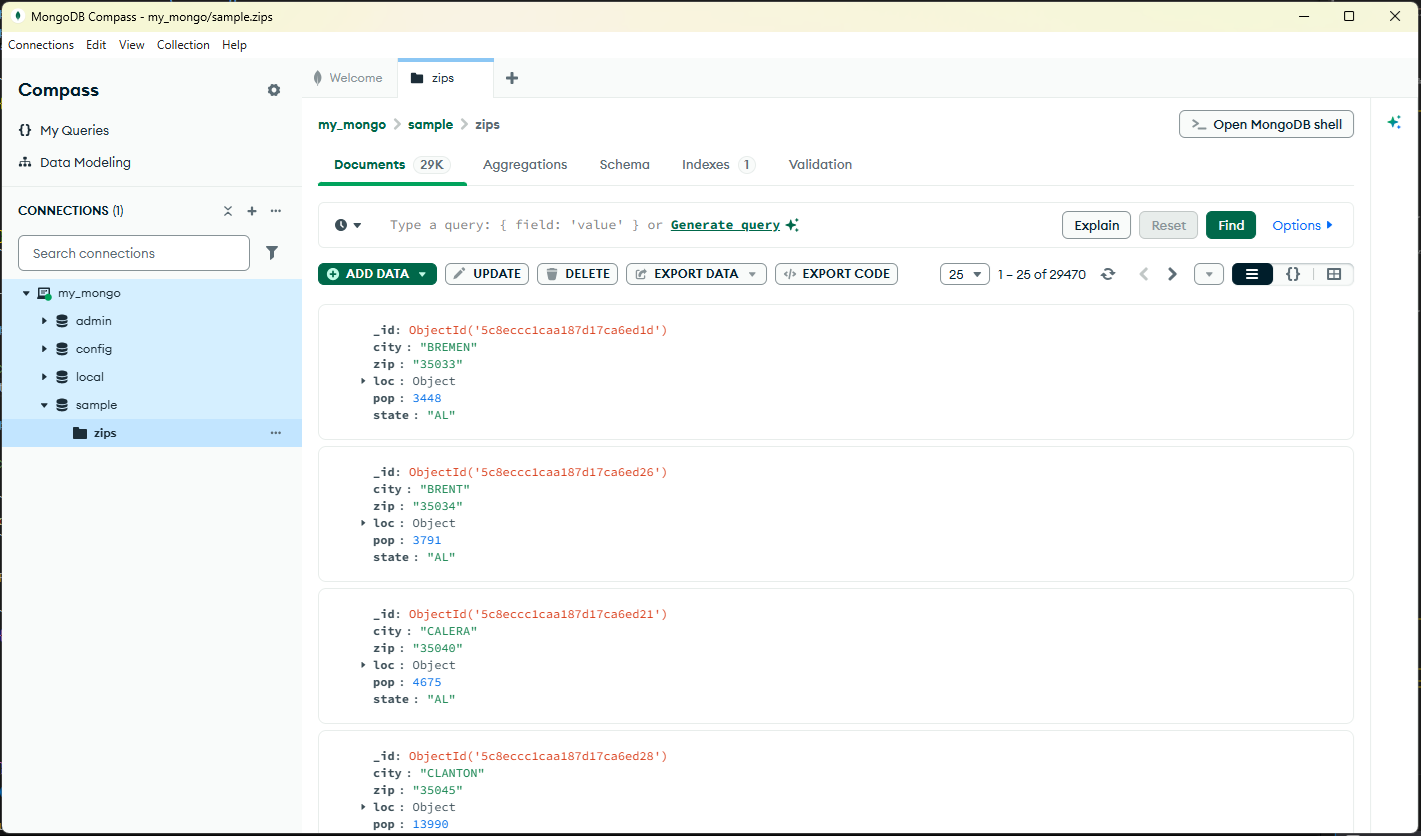Switch to table view of documents
The width and height of the screenshot is (1421, 836).
click(x=1334, y=273)
